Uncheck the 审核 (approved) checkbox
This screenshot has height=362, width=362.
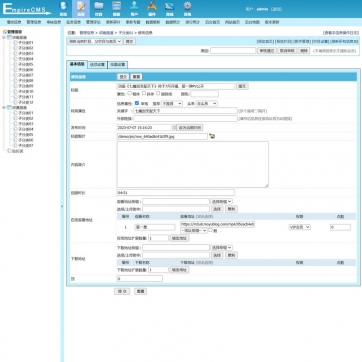137,103
